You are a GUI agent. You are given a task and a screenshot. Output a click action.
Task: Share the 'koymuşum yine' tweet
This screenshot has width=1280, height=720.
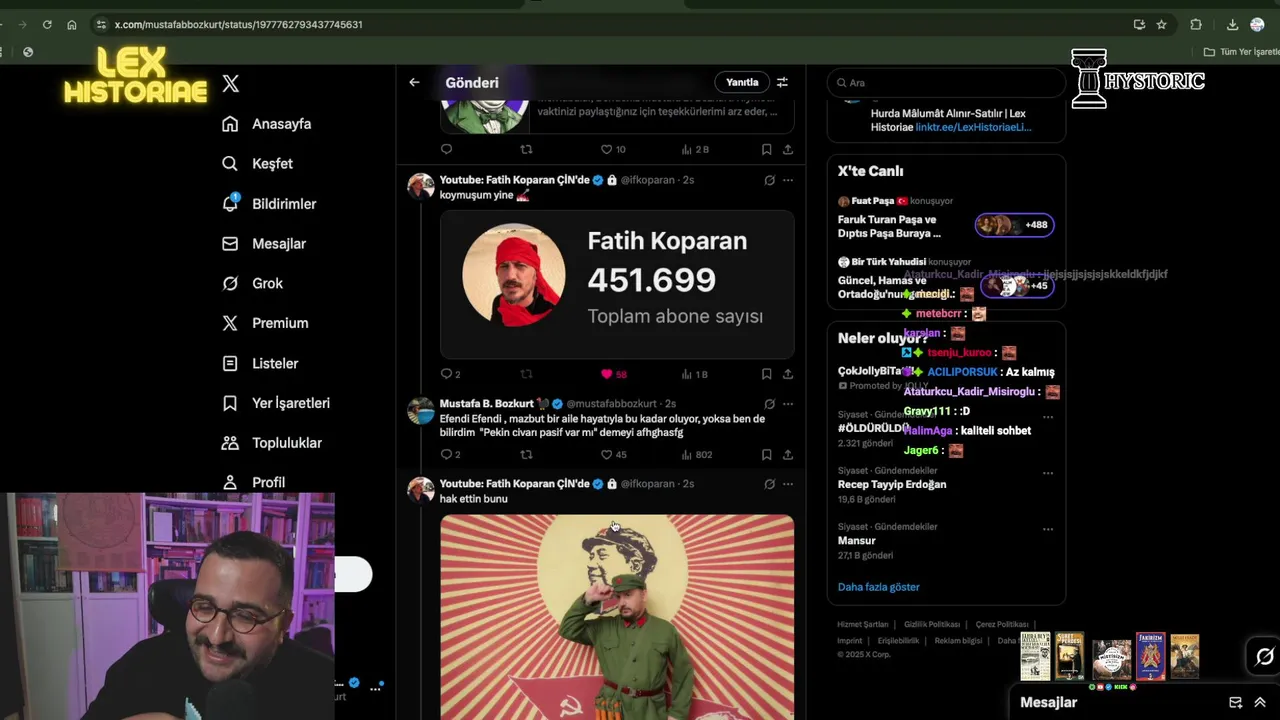[x=788, y=374]
